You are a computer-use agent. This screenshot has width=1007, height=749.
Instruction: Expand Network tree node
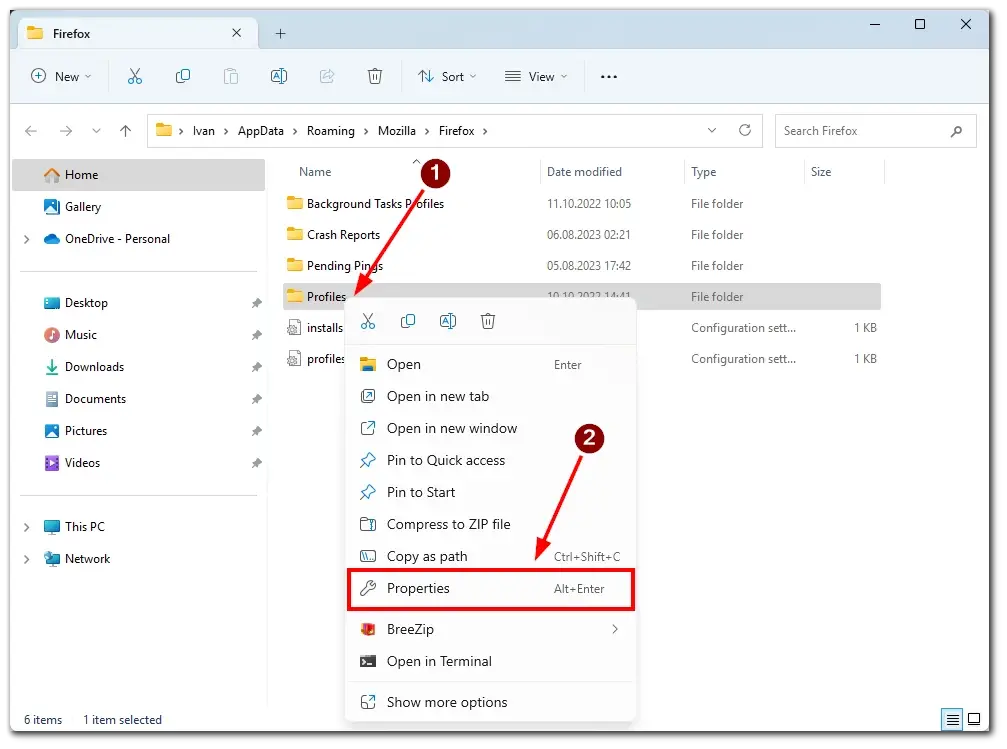[x=26, y=559]
